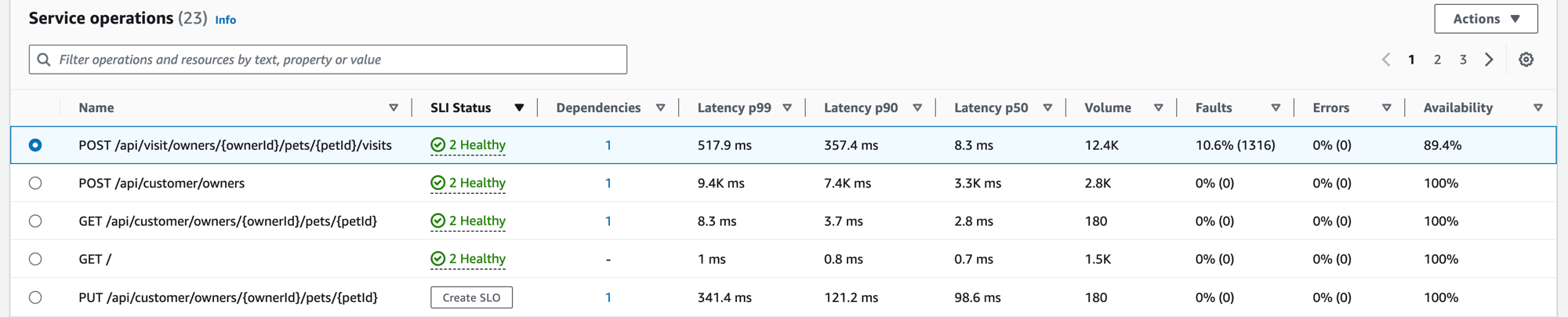1568x317 pixels.
Task: Sort by Errors column arrow
Action: tap(1386, 108)
